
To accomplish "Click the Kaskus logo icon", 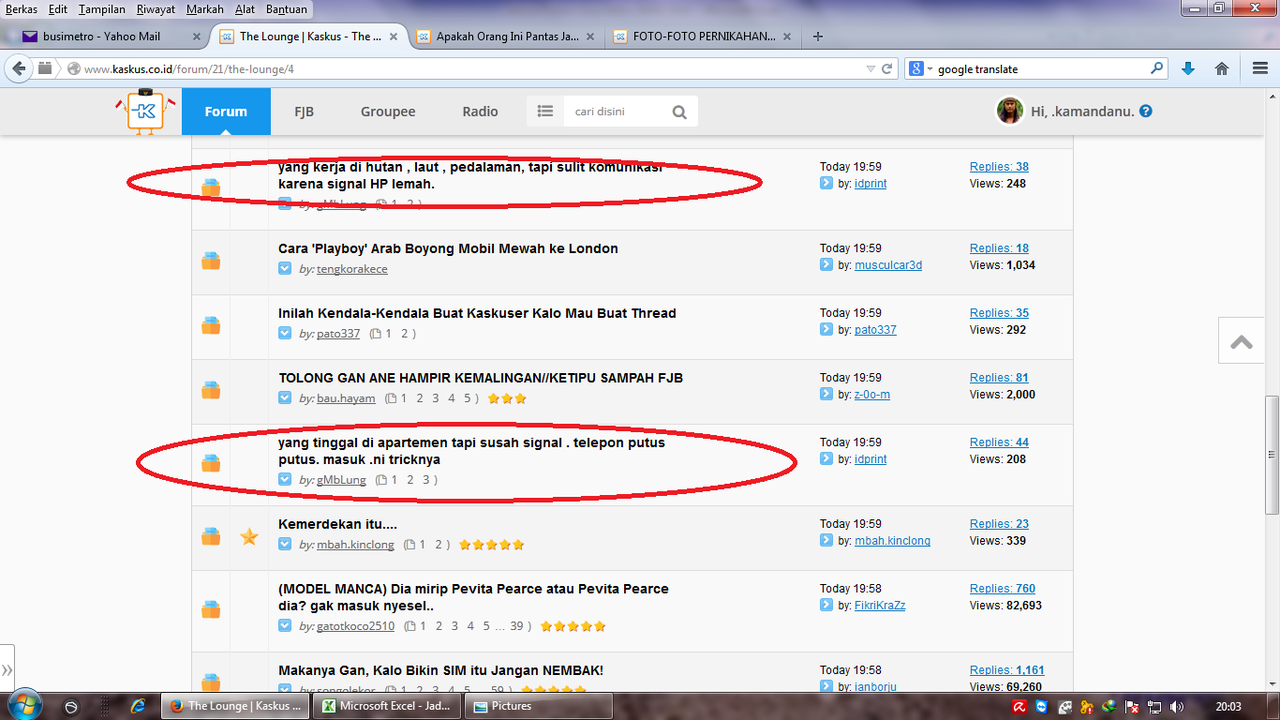I will click(x=145, y=111).
